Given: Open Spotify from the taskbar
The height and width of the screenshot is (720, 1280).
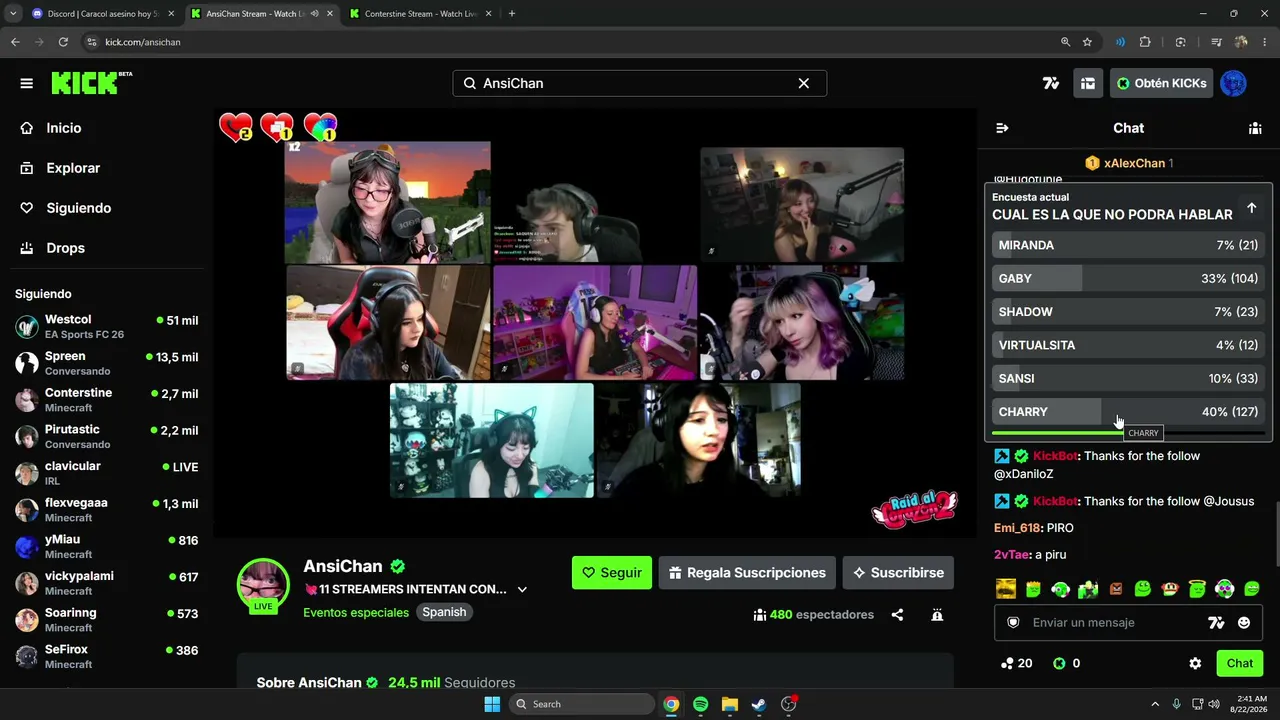Looking at the screenshot, I should point(700,704).
